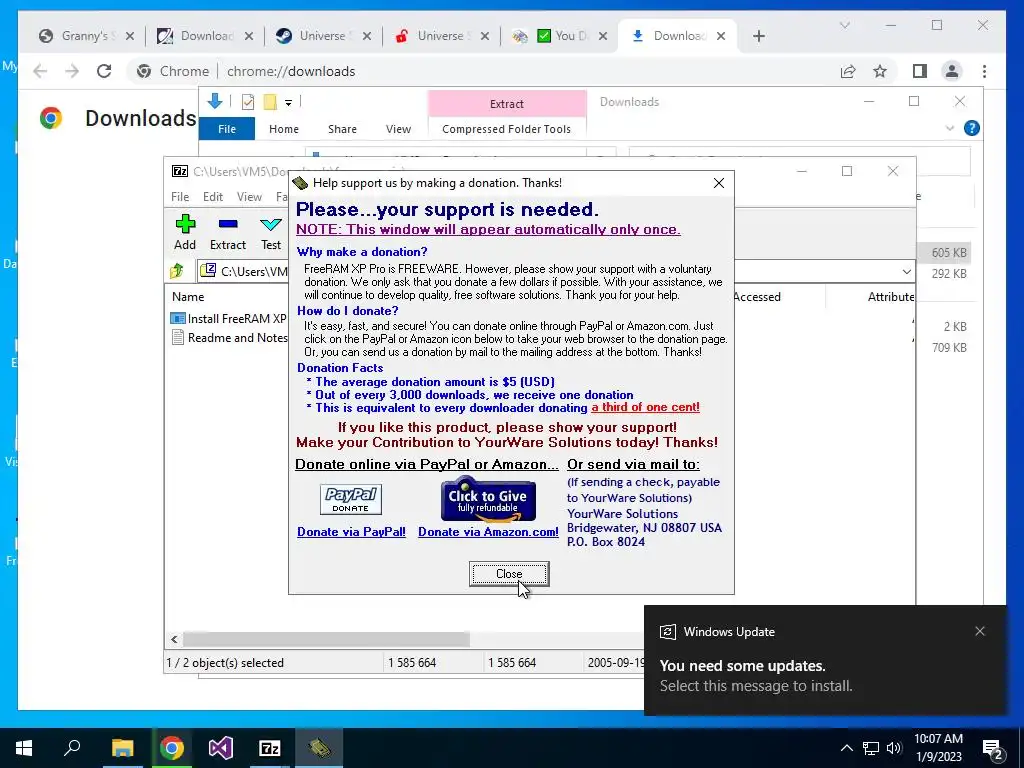Open Compressed Folder Tools tab
Screen dimensions: 1024x768
pyautogui.click(x=506, y=129)
